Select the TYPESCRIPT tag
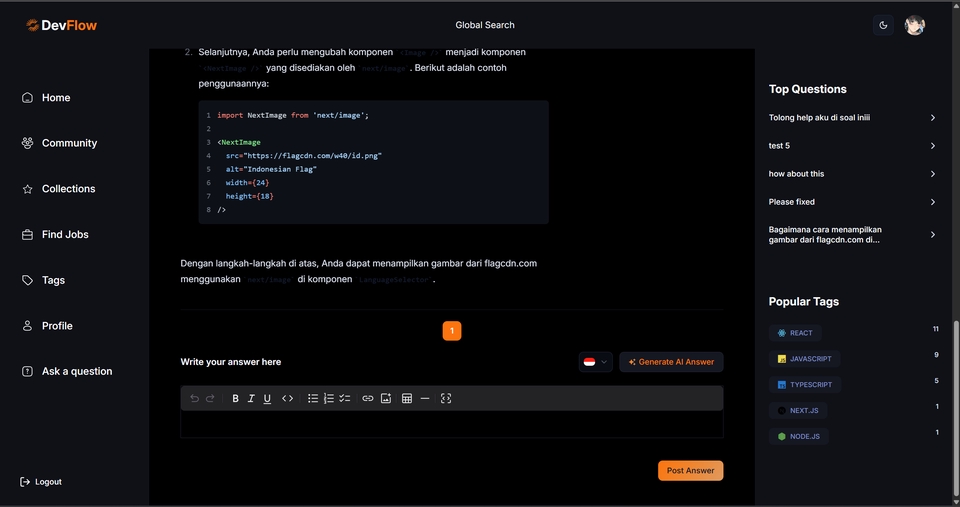This screenshot has height=507, width=960. [x=804, y=385]
